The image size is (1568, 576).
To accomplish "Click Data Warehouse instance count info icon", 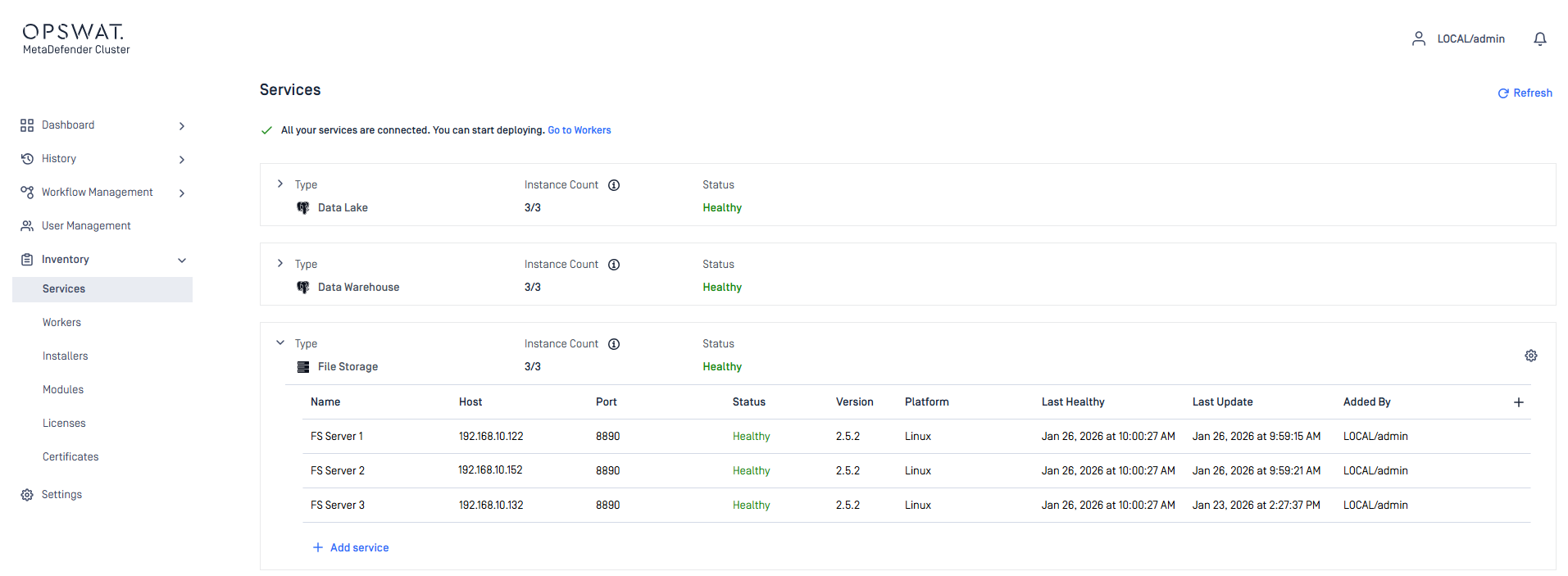I will click(614, 265).
